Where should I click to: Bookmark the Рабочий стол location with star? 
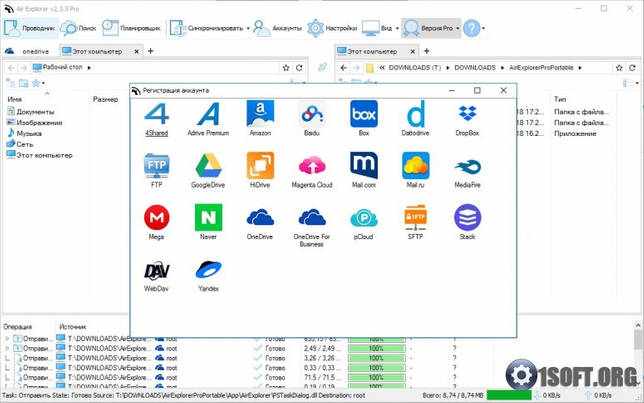coord(286,68)
